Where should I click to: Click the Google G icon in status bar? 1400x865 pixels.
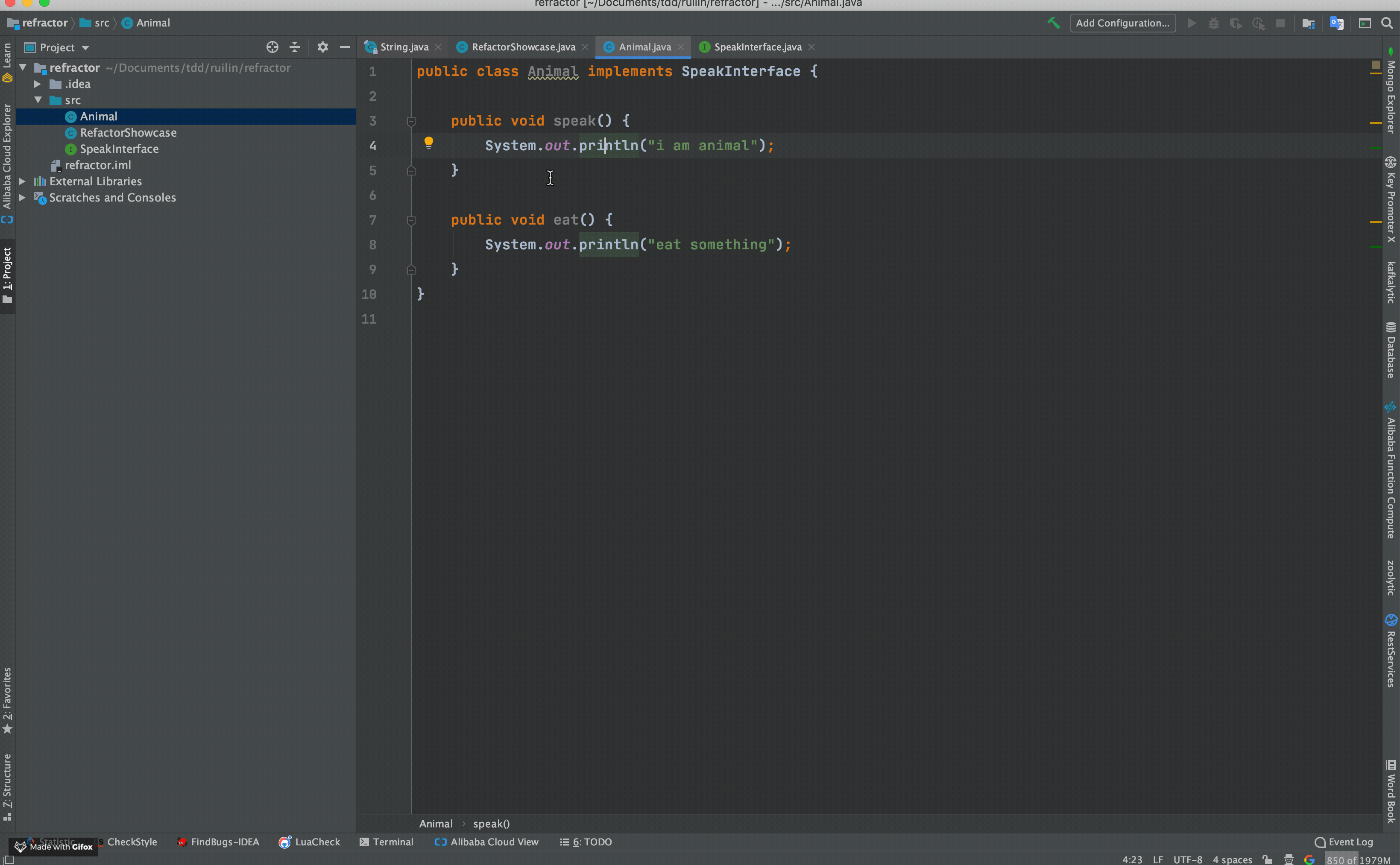1309,859
